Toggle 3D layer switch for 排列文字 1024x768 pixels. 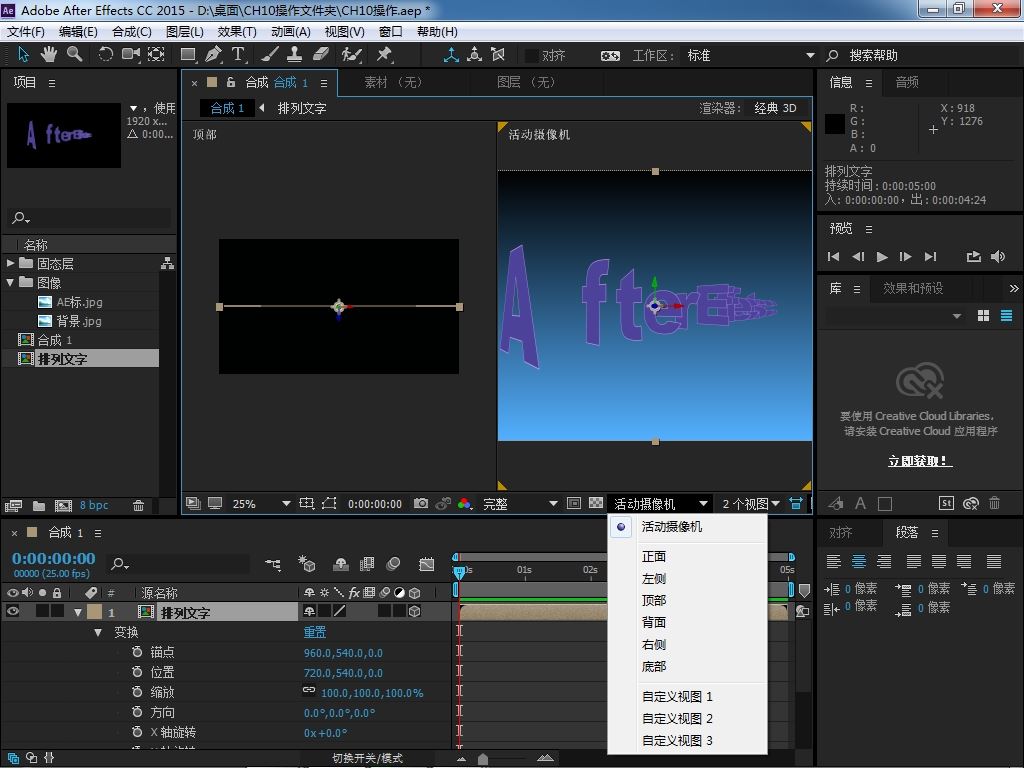click(x=414, y=611)
